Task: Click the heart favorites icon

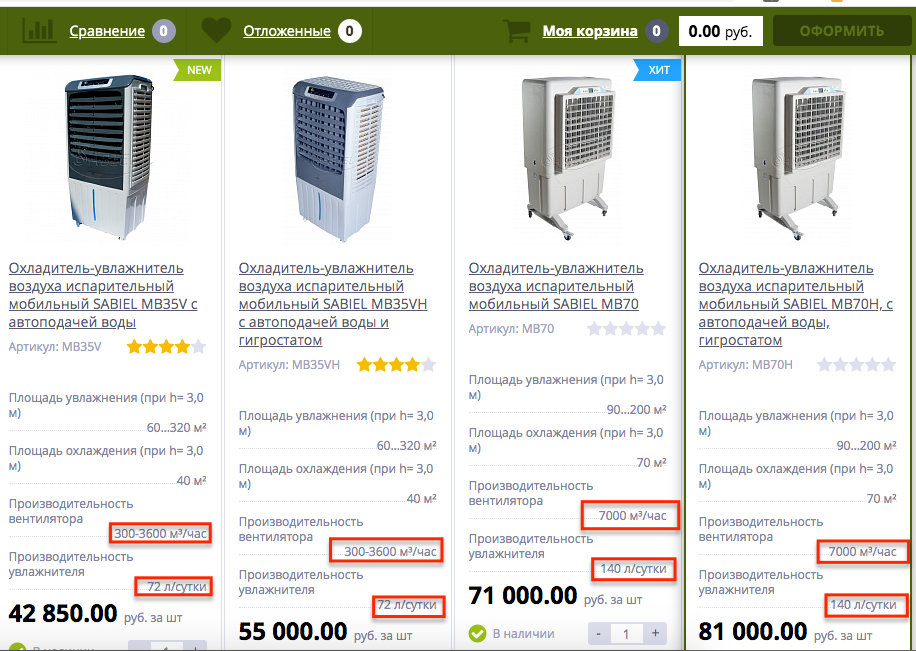Action: [x=216, y=30]
